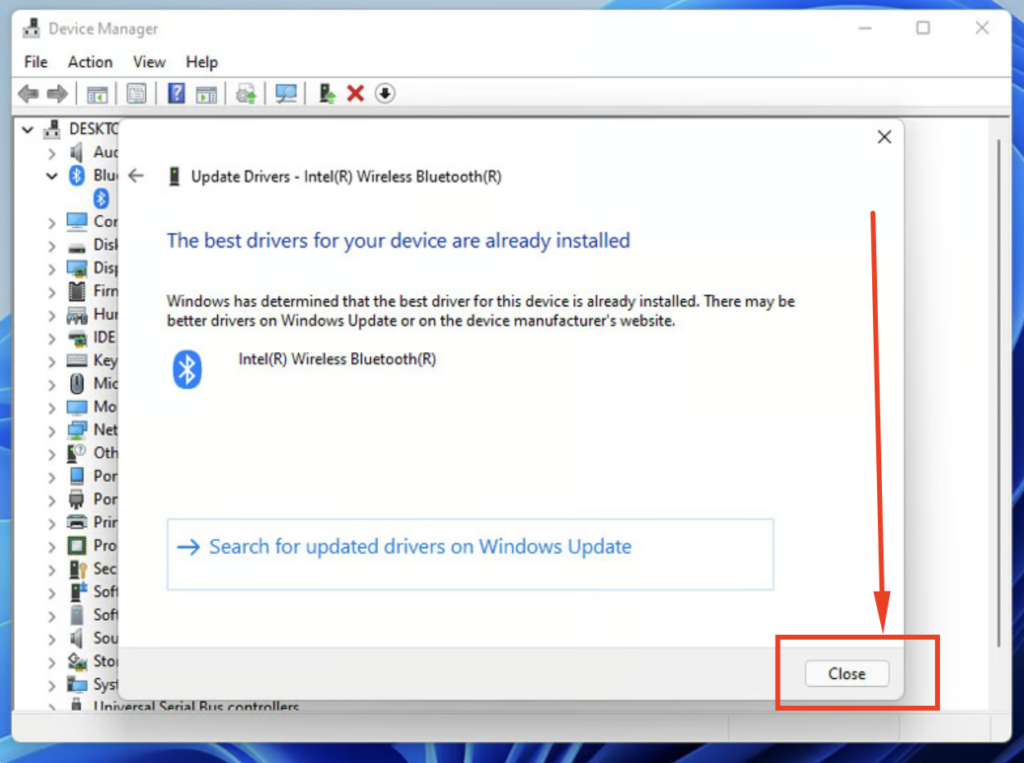
Task: Collapse the Bluetooth category in the tree
Action: 52,176
